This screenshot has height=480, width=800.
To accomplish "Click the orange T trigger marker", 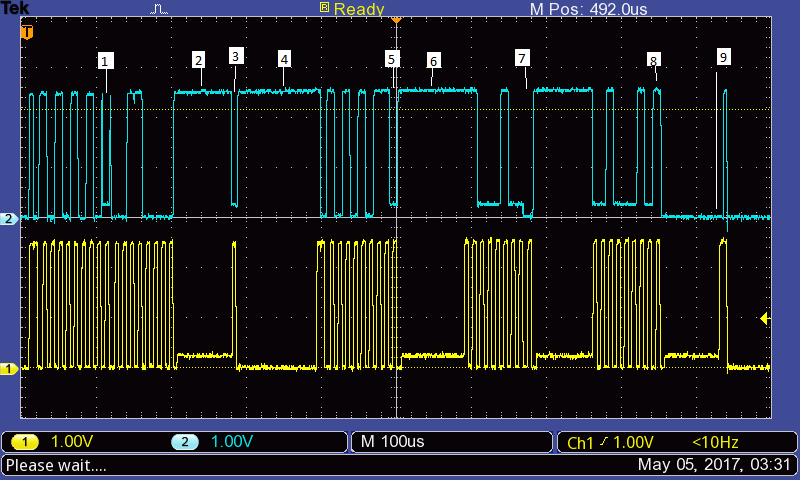I will pos(27,32).
